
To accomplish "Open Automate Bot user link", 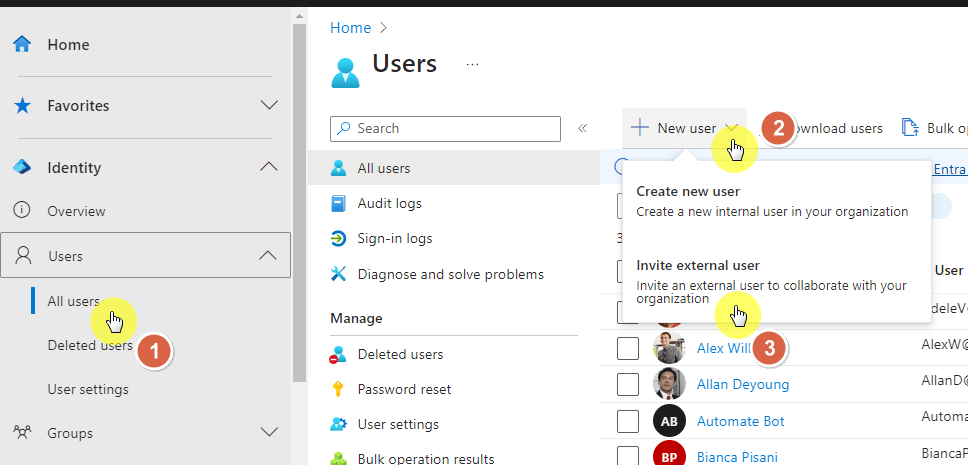I will 740,421.
